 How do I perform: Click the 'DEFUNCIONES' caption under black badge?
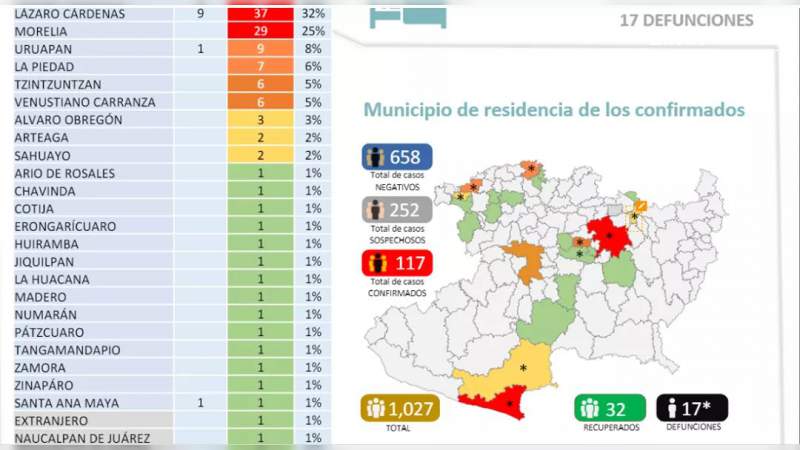click(693, 427)
